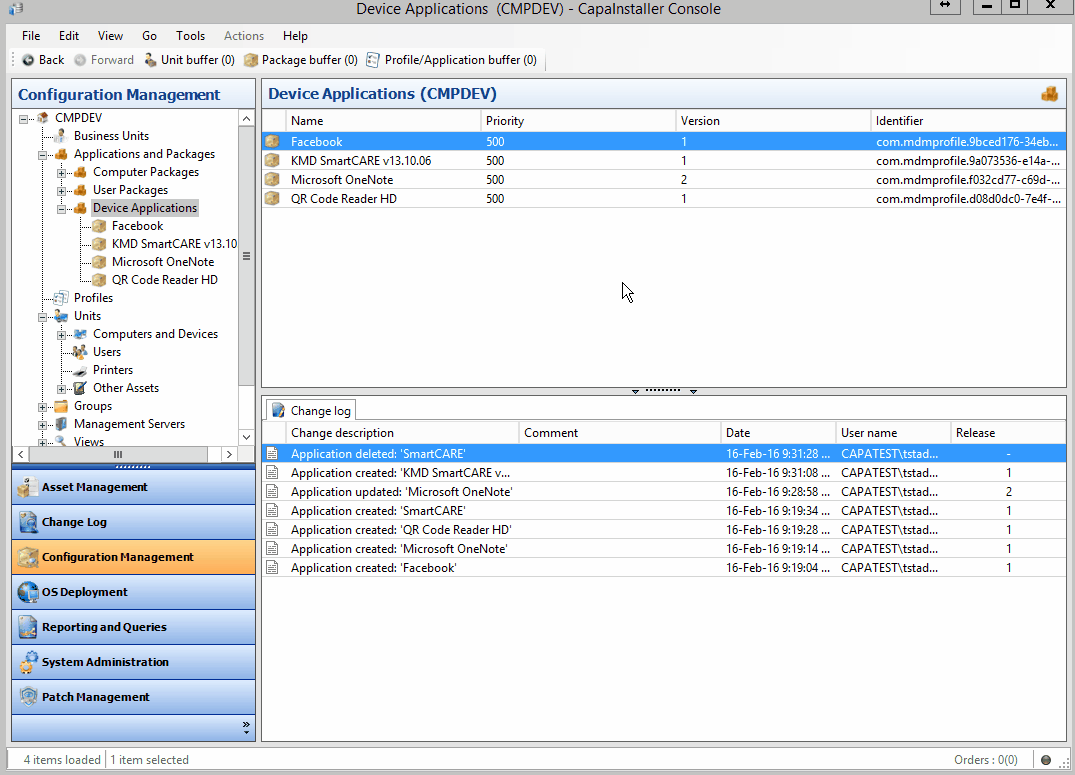Open Patch Management section

tap(134, 697)
